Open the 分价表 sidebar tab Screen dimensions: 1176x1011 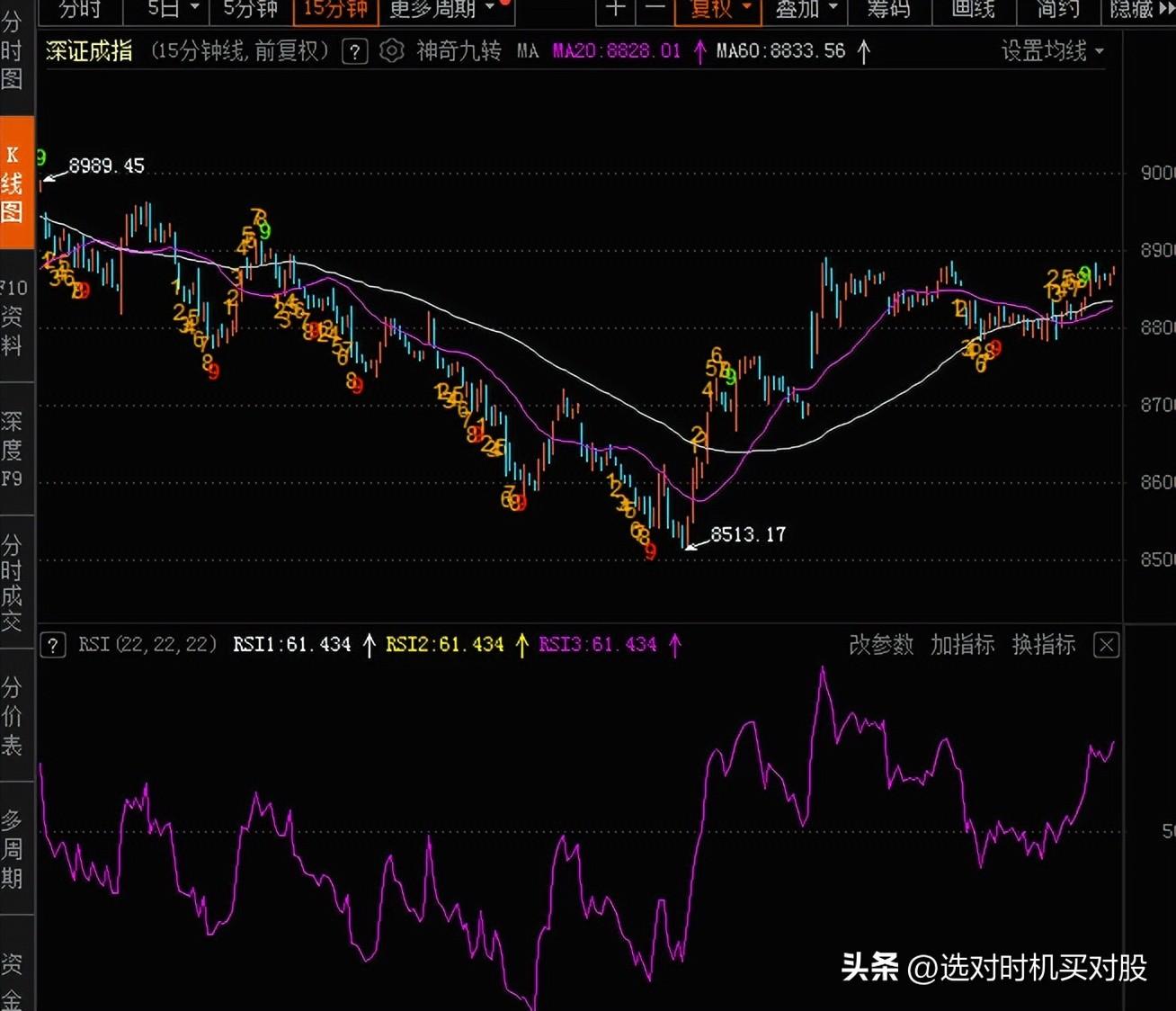coord(12,716)
